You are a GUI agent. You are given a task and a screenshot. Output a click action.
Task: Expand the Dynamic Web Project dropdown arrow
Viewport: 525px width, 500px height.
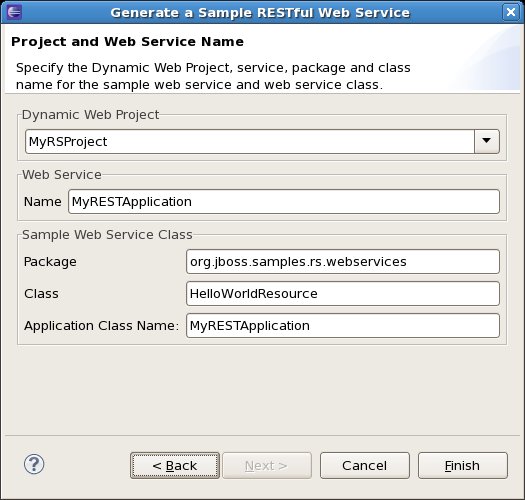pyautogui.click(x=486, y=141)
